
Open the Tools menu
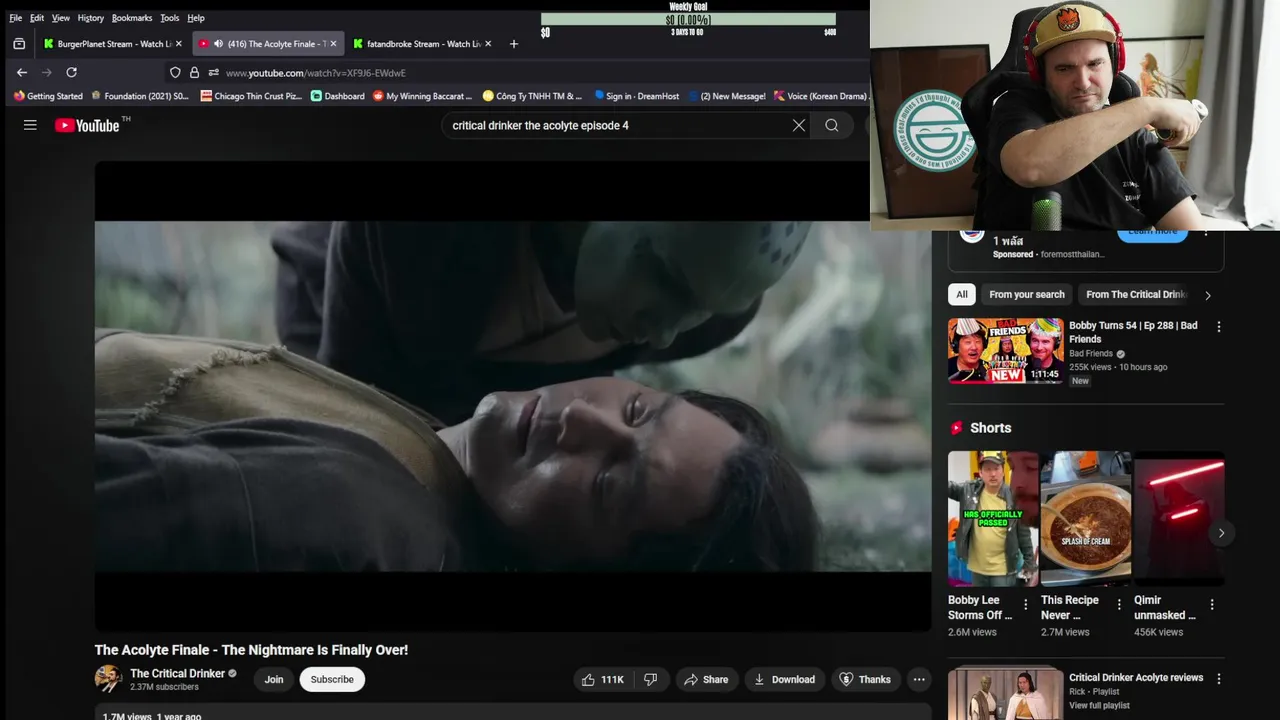(170, 18)
